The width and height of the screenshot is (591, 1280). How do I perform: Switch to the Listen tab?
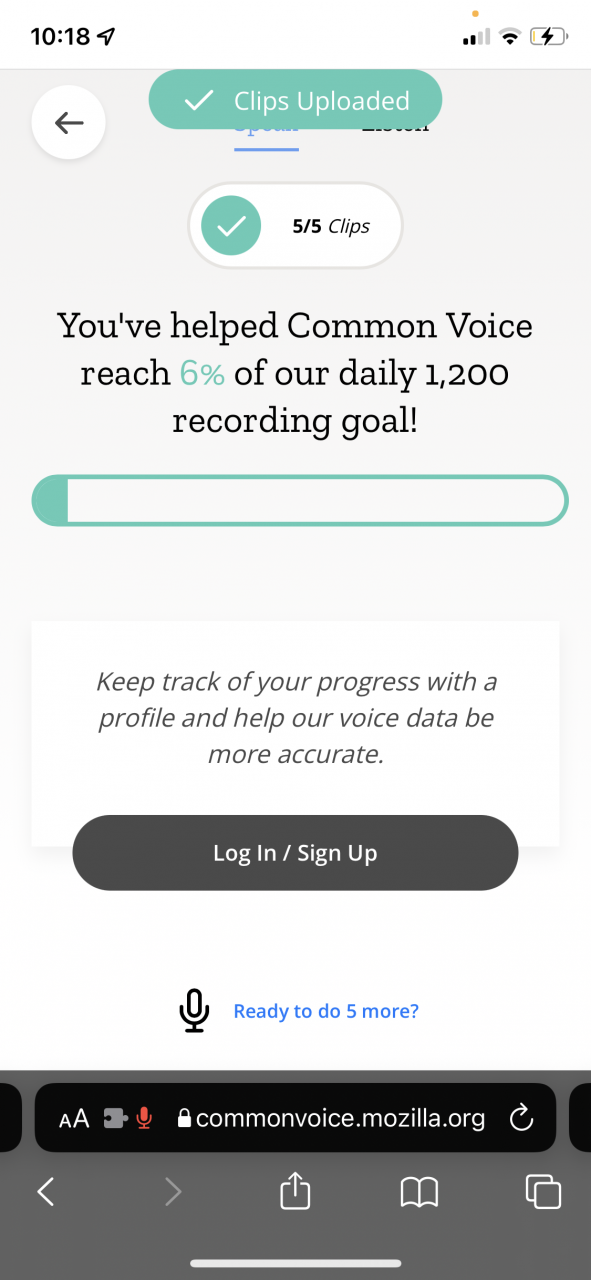[x=395, y=126]
